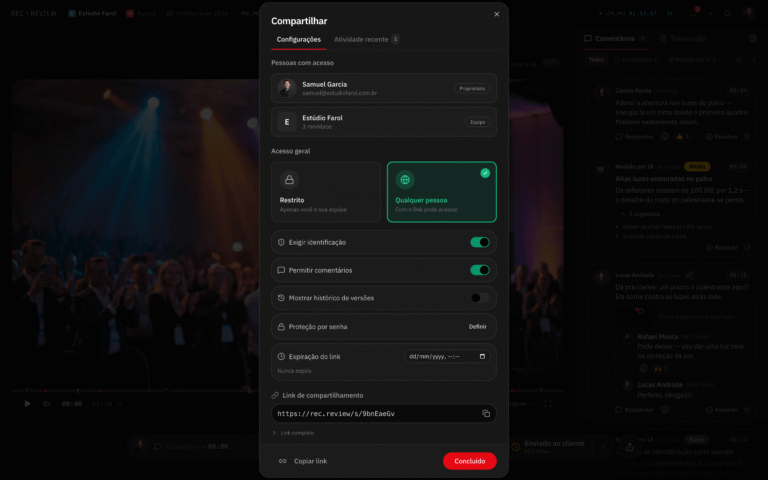Image resolution: width=768 pixels, height=480 pixels.
Task: Click the Estúdio Farol team row icon
Action: 287,122
